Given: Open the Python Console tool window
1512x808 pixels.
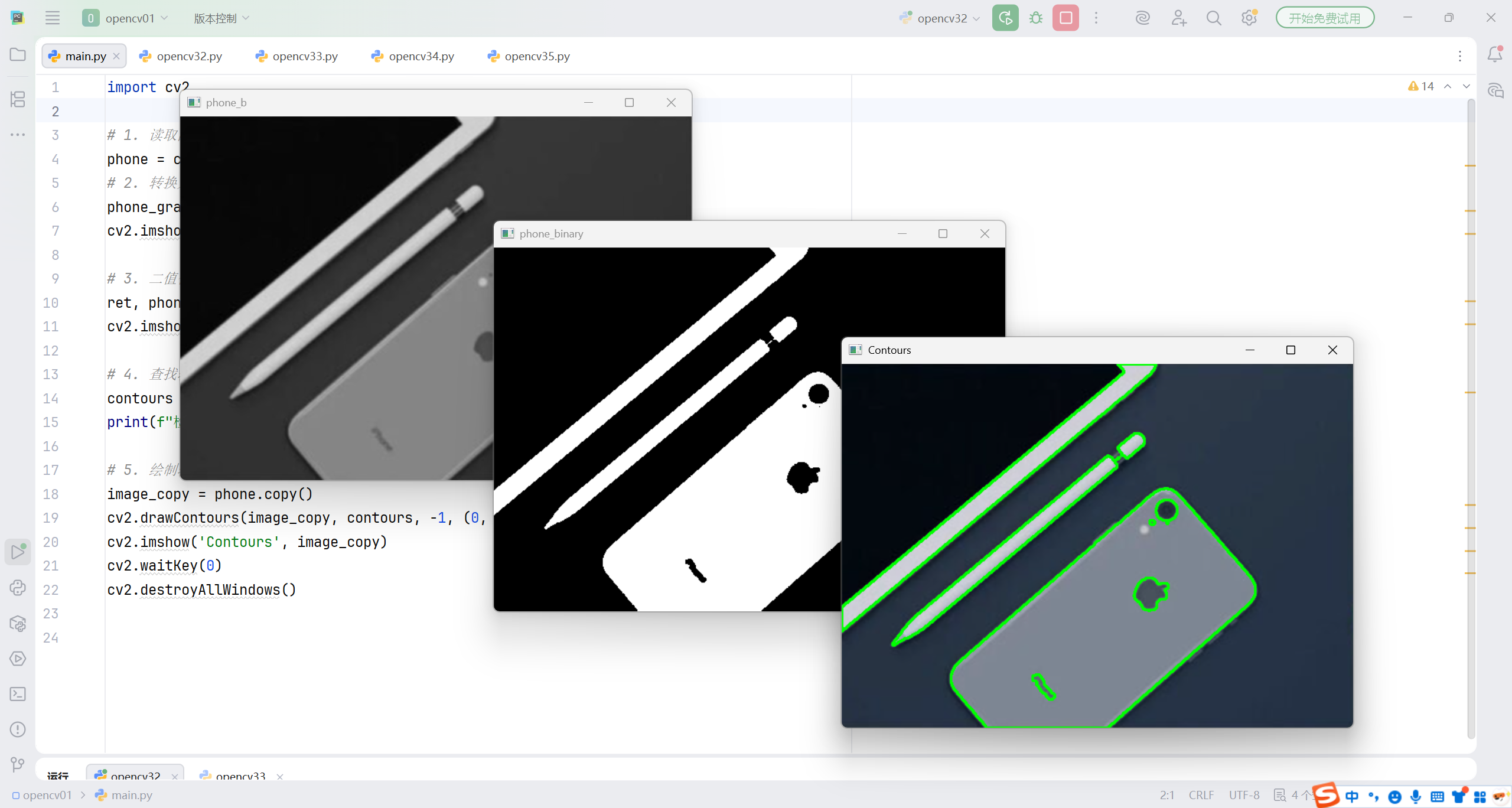Looking at the screenshot, I should pos(18,588).
